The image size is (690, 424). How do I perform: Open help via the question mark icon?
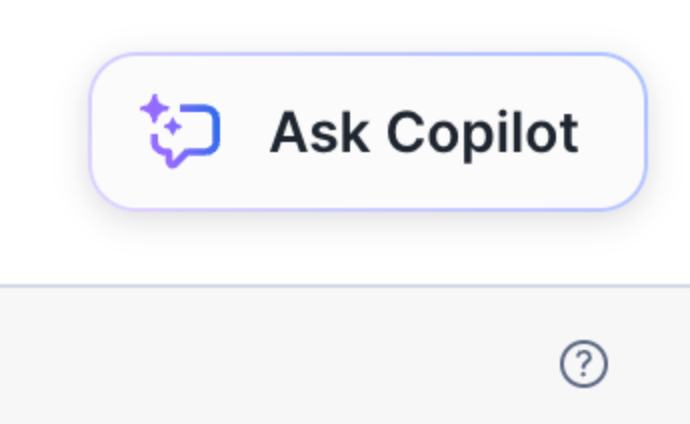click(x=584, y=364)
